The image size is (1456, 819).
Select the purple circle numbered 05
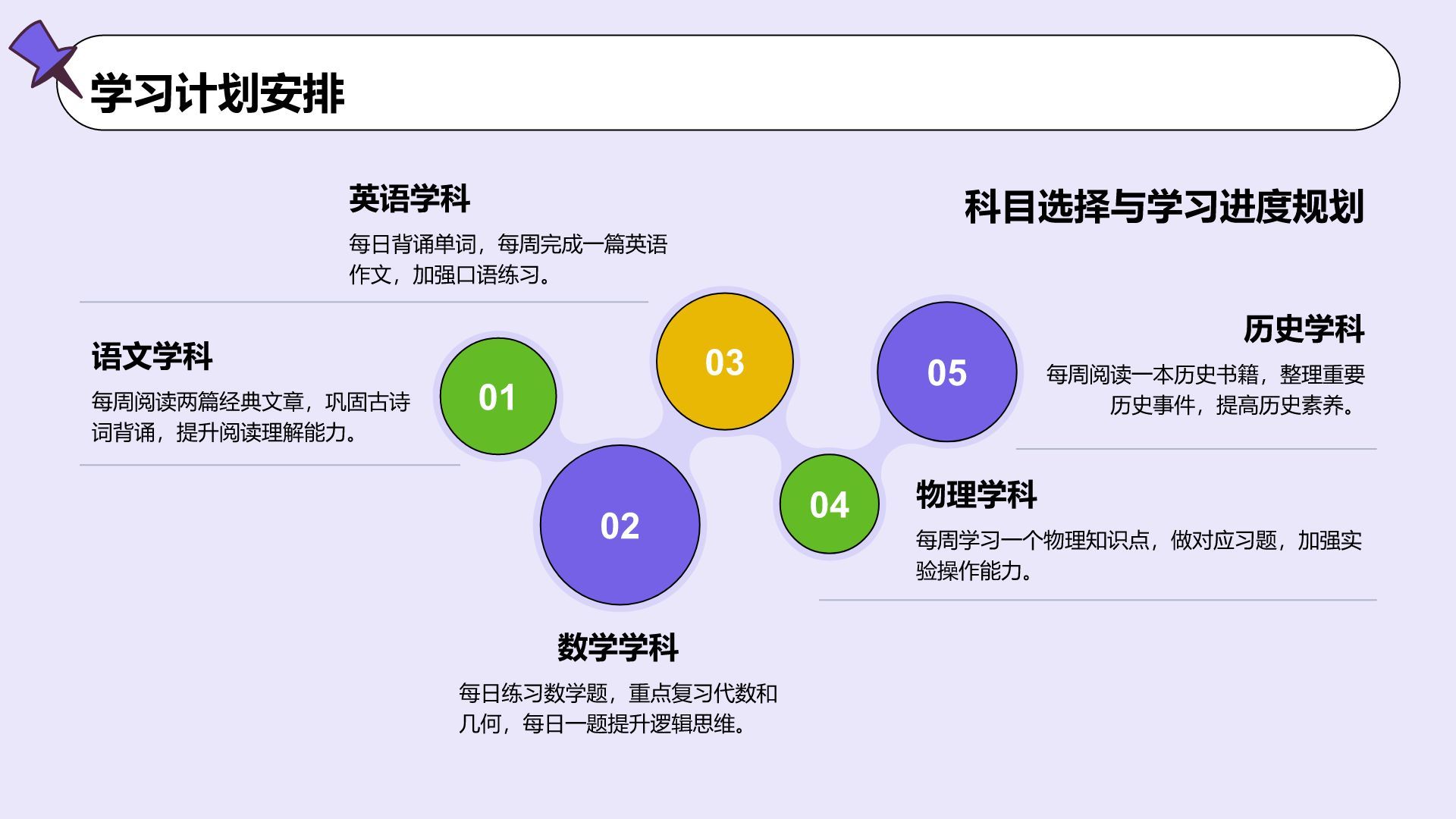(x=946, y=372)
